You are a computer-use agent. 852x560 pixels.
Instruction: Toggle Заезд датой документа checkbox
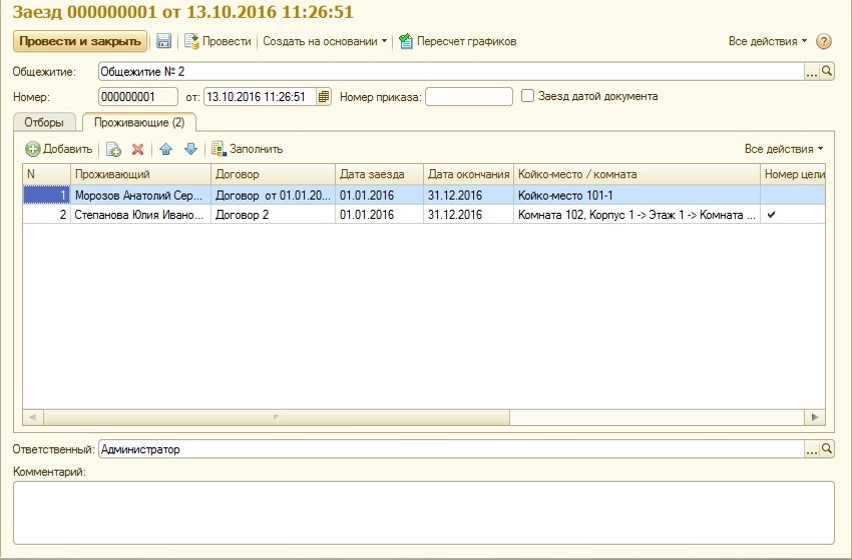[527, 96]
